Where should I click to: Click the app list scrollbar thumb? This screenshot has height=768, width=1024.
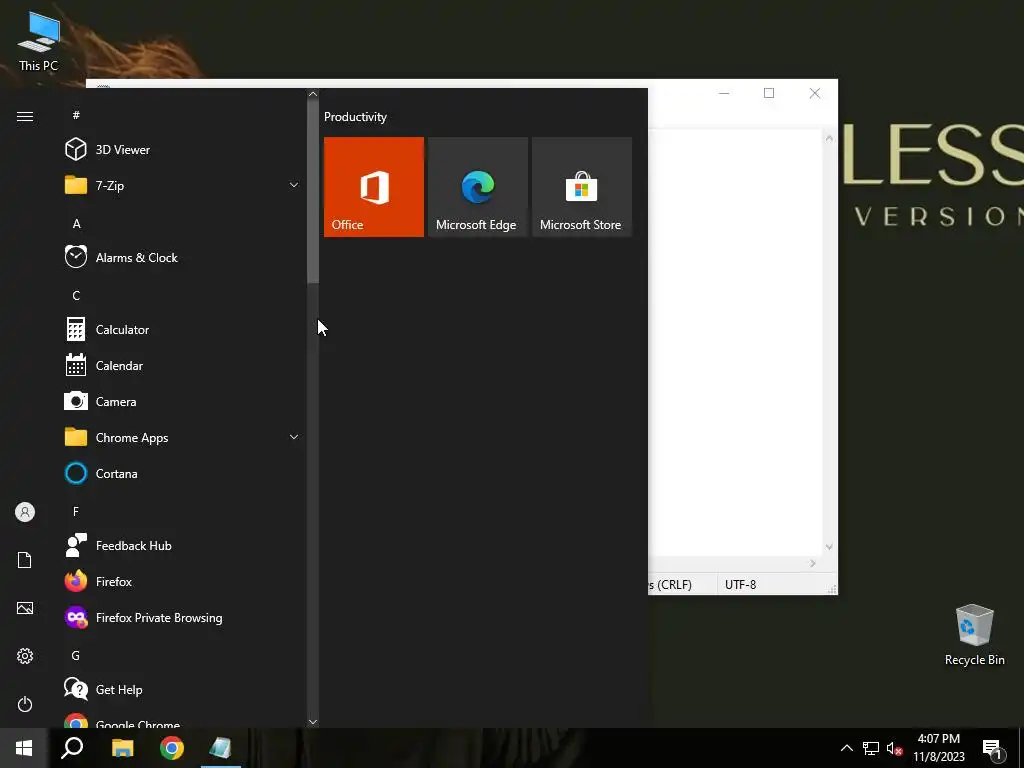point(313,191)
